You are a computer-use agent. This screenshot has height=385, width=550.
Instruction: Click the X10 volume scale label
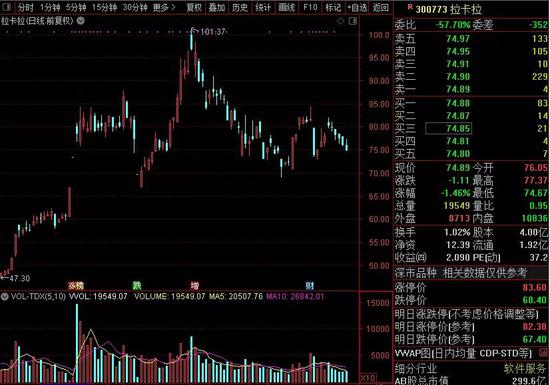(x=368, y=378)
